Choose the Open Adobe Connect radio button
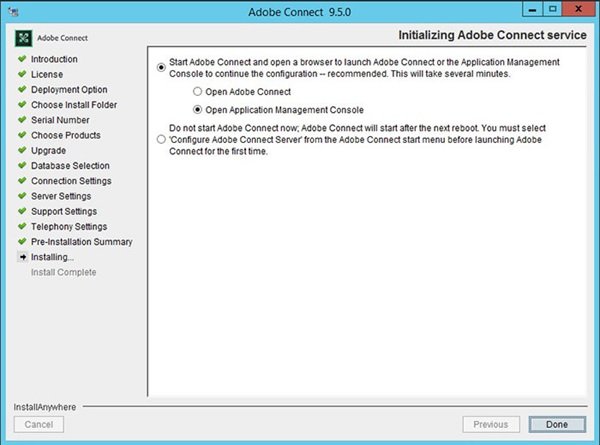 tap(197, 91)
